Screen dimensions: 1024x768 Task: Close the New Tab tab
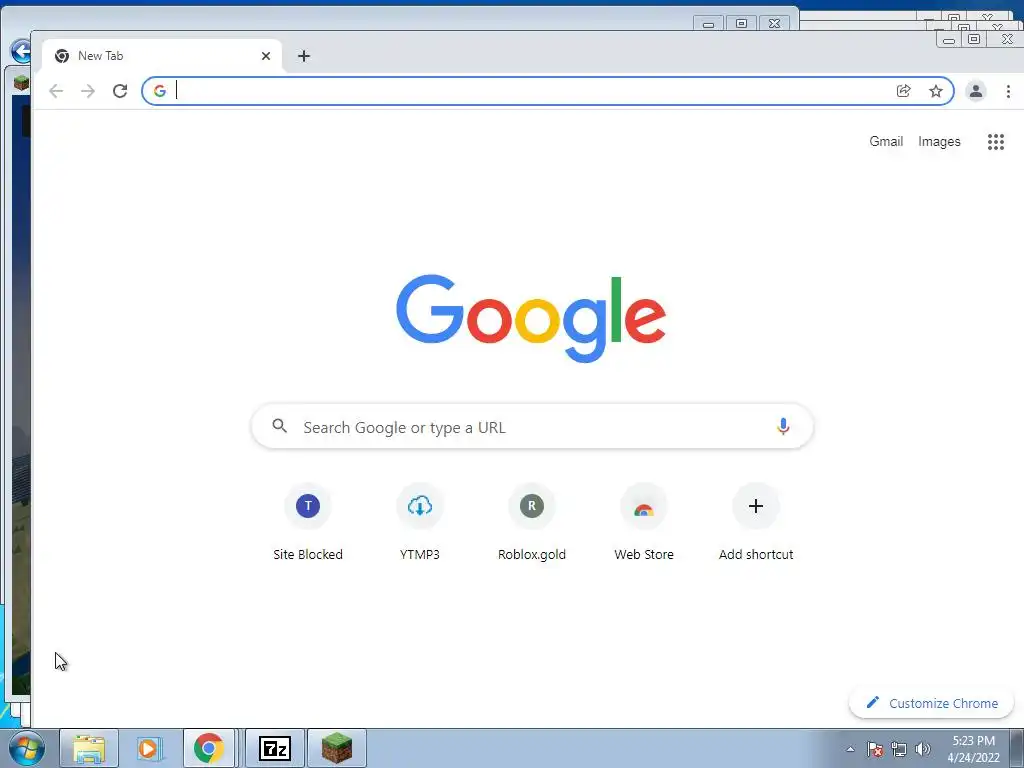pyautogui.click(x=266, y=56)
